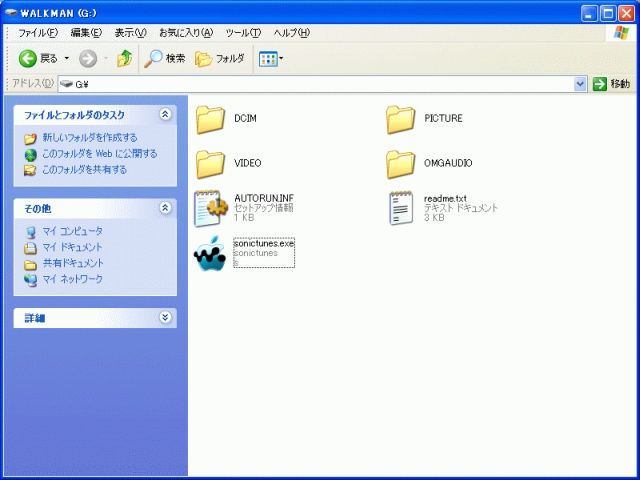Open マイ コンピュータ link
640x480 pixels.
point(73,231)
